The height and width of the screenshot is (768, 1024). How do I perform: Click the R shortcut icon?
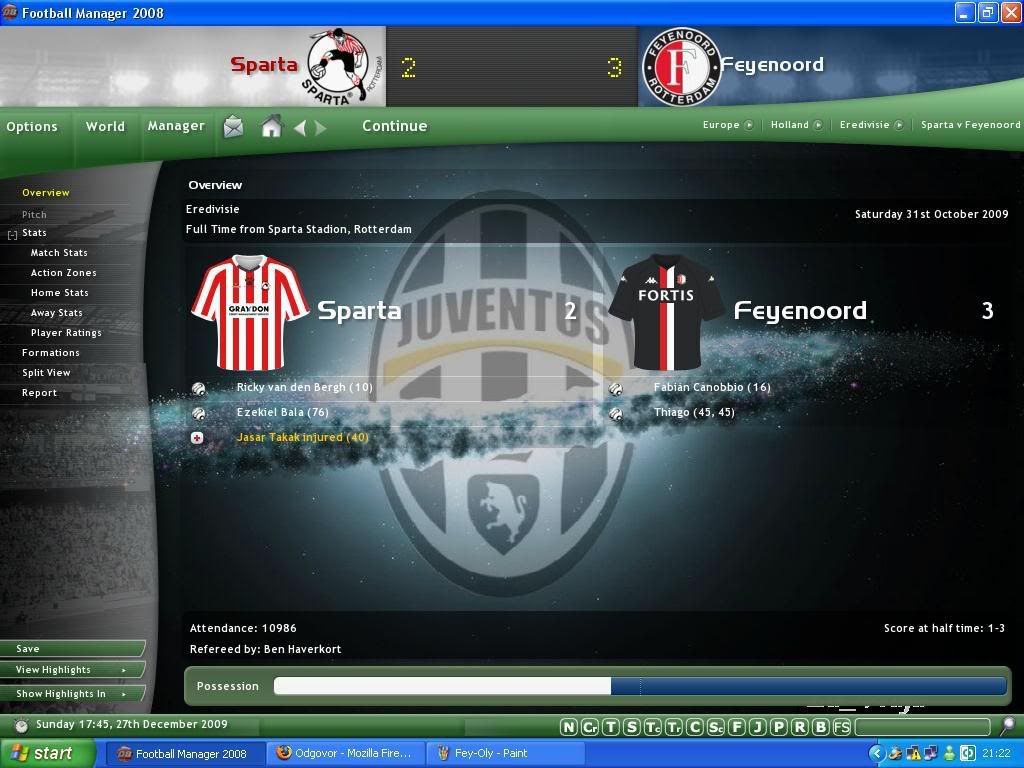(799, 727)
